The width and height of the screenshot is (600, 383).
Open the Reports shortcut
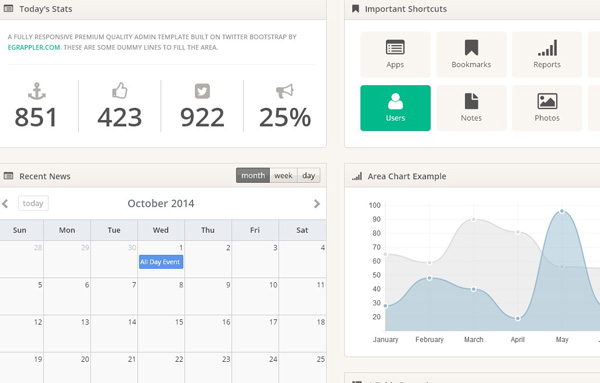[547, 55]
